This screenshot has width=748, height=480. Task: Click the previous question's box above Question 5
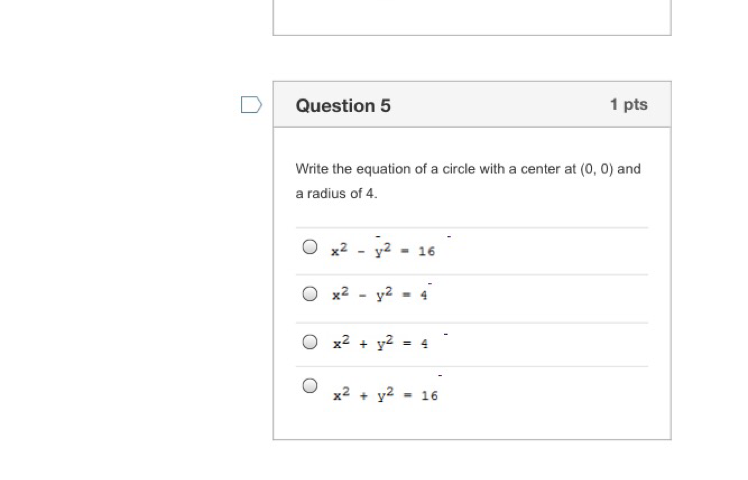pyautogui.click(x=471, y=17)
